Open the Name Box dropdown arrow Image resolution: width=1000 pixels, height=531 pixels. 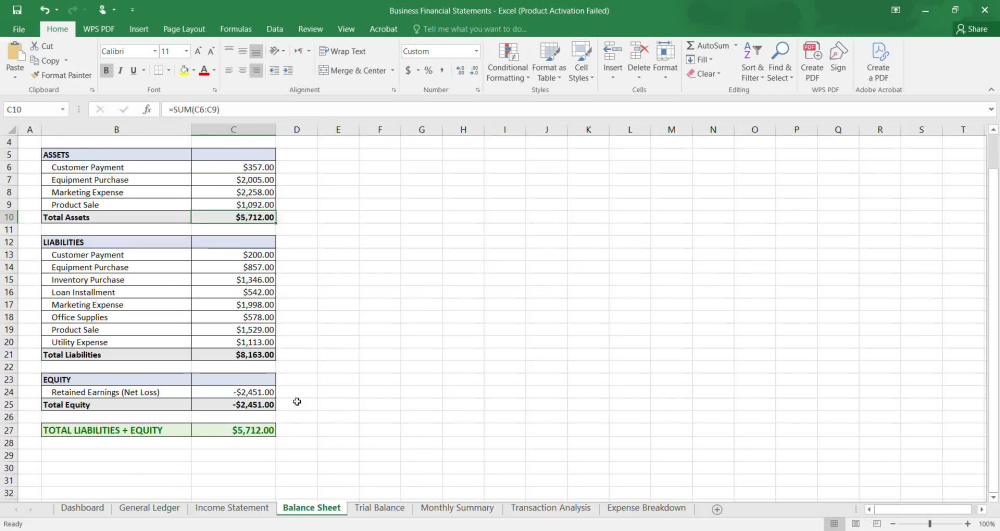(x=62, y=110)
